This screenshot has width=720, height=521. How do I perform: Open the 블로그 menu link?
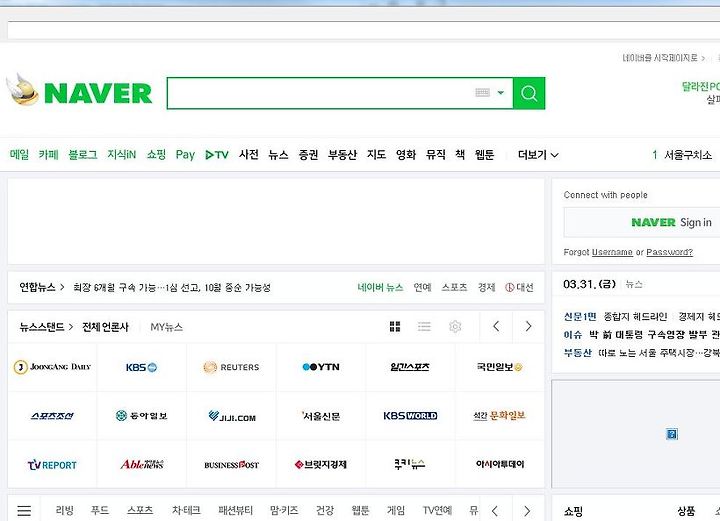click(83, 155)
